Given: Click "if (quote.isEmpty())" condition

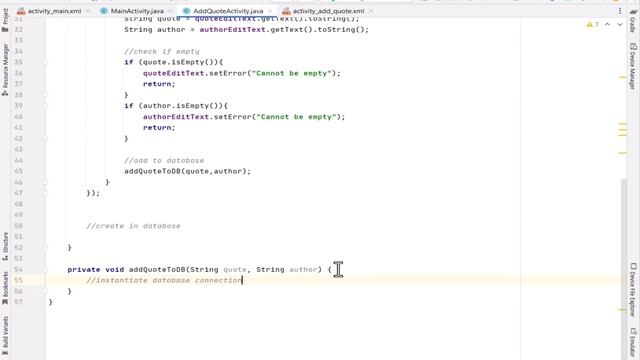Looking at the screenshot, I should (x=174, y=62).
